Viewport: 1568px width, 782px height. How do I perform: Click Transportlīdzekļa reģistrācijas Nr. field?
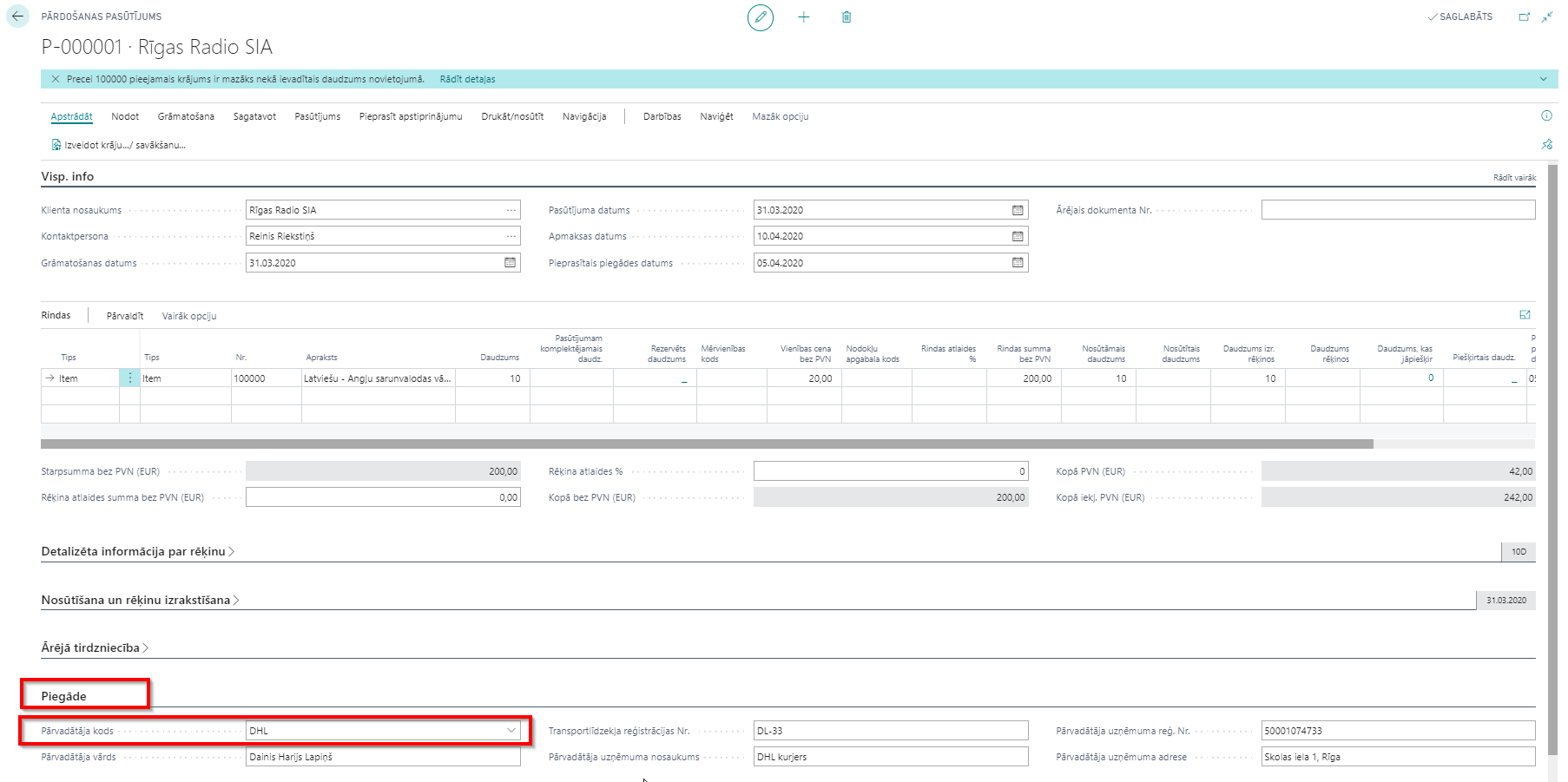[x=891, y=731]
